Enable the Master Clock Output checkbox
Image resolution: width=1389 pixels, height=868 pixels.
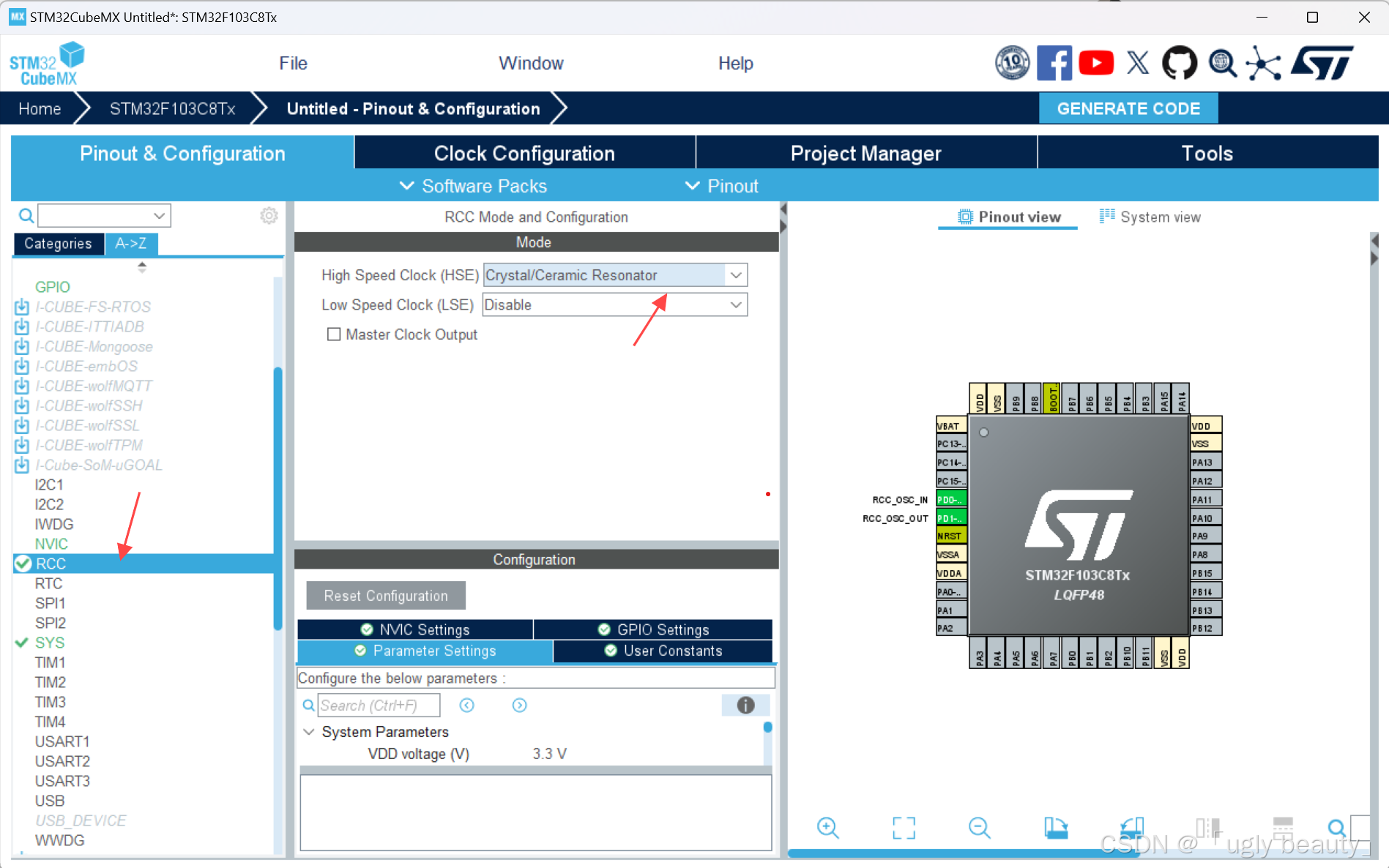pos(334,334)
